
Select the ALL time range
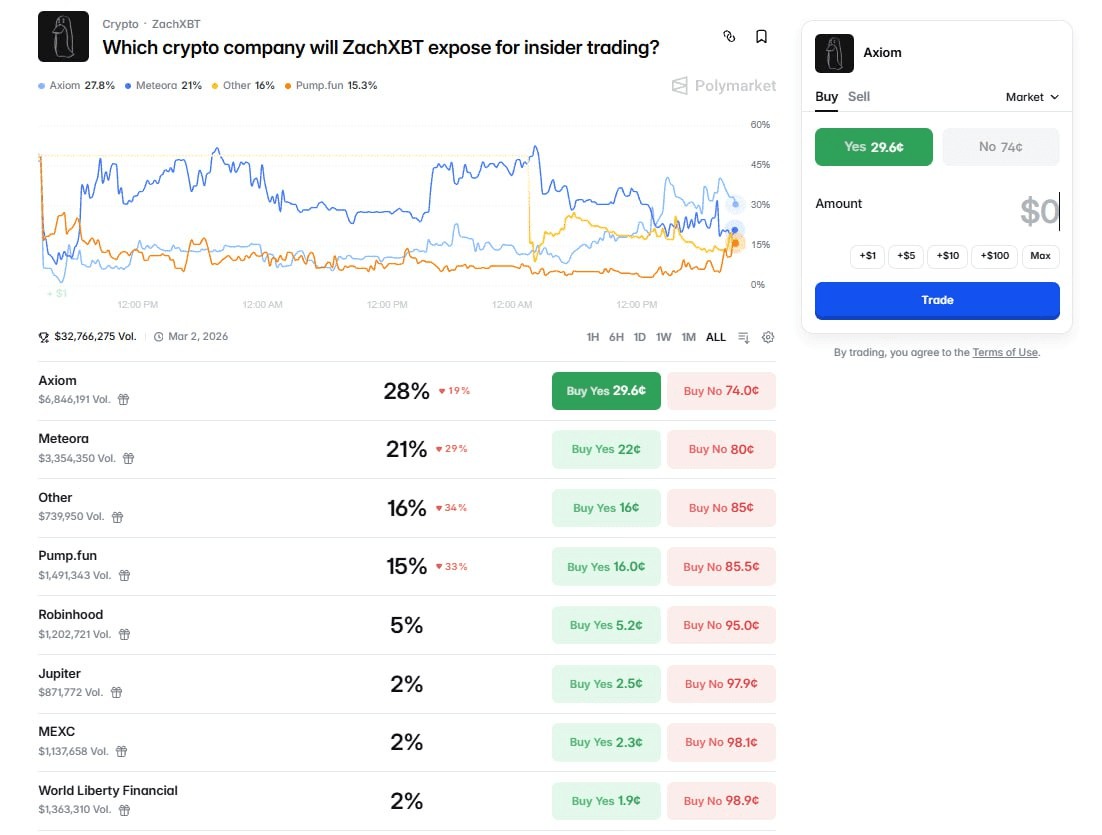716,337
